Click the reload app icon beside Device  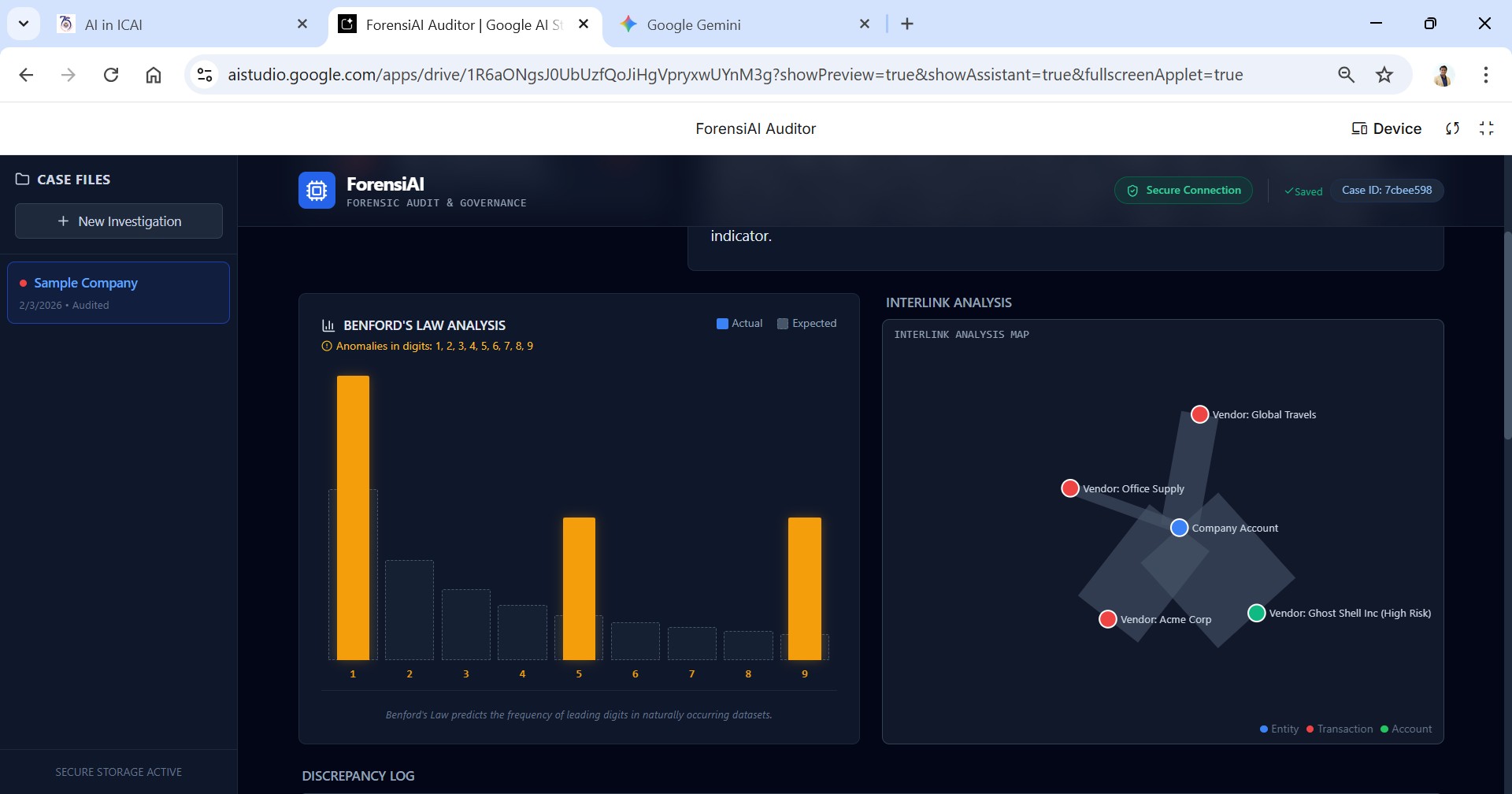click(1452, 128)
